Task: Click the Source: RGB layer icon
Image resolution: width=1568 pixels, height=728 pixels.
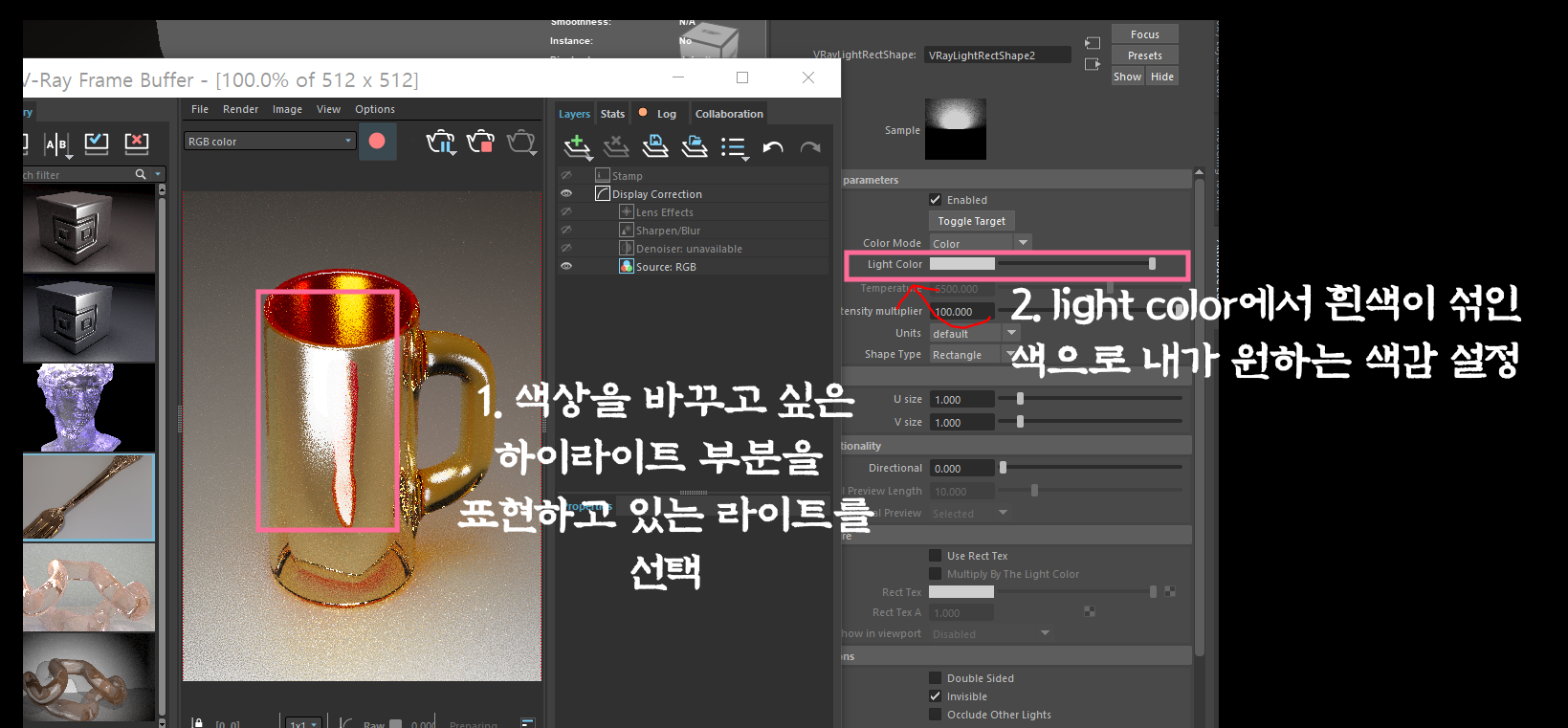Action: point(627,266)
